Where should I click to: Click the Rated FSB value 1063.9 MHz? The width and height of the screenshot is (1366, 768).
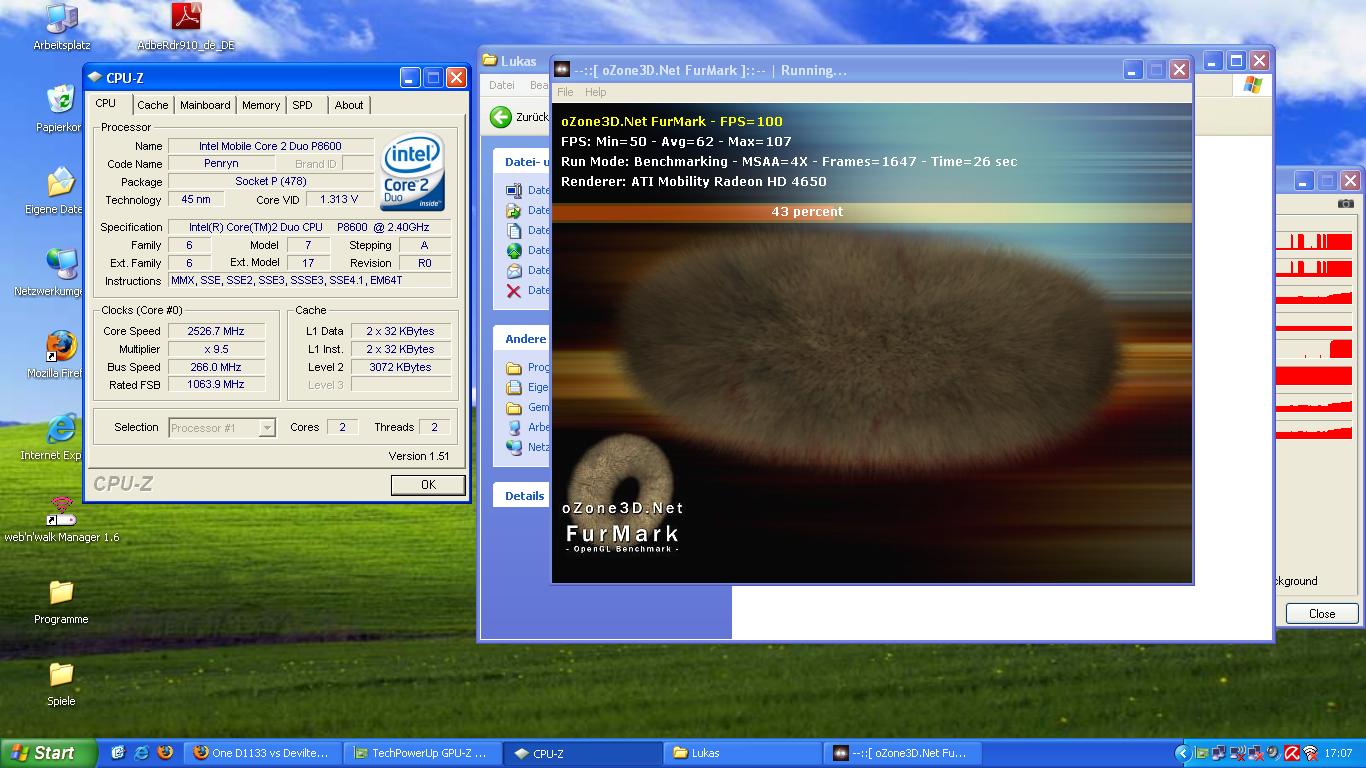(x=216, y=385)
